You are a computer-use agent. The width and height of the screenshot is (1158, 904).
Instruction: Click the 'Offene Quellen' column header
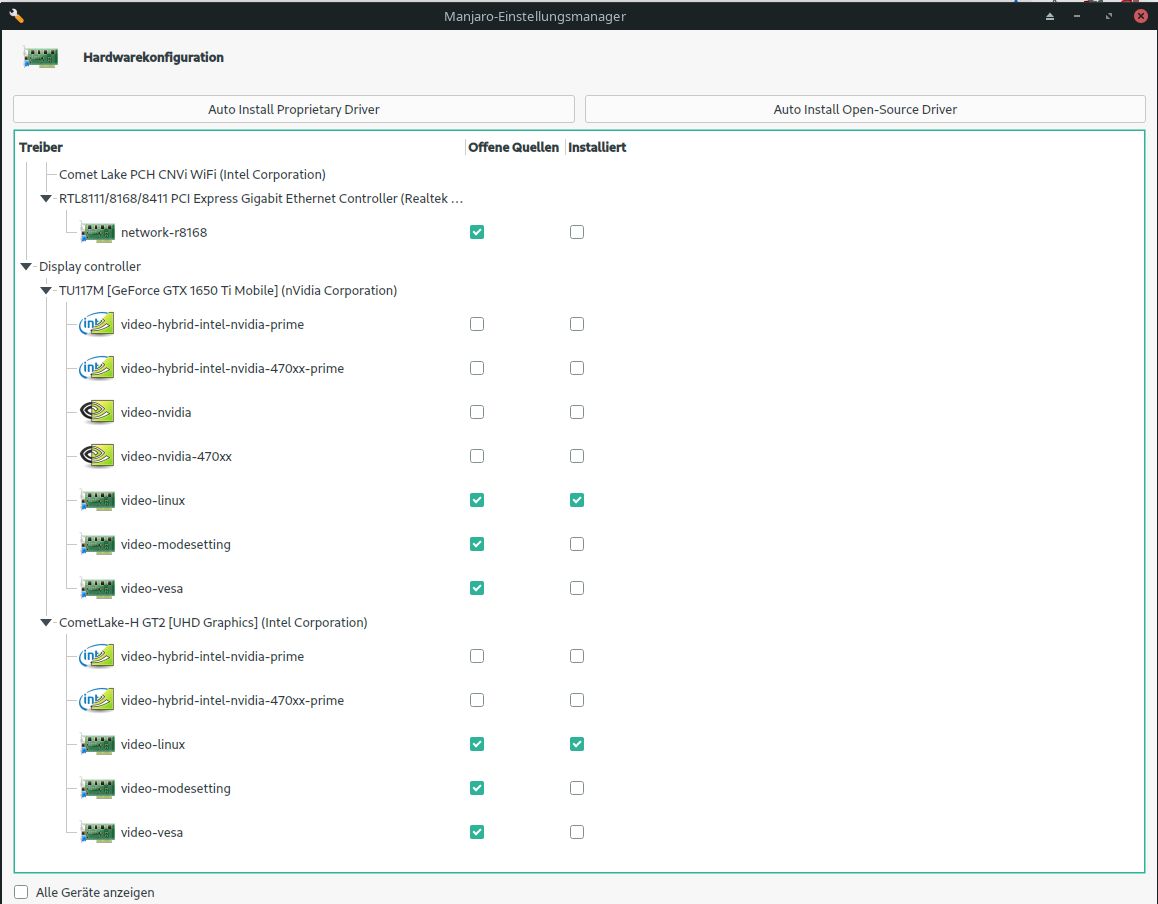pyautogui.click(x=514, y=147)
